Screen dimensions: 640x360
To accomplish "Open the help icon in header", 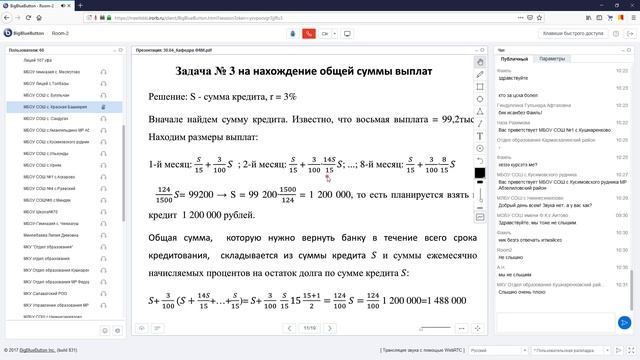I will point(616,33).
